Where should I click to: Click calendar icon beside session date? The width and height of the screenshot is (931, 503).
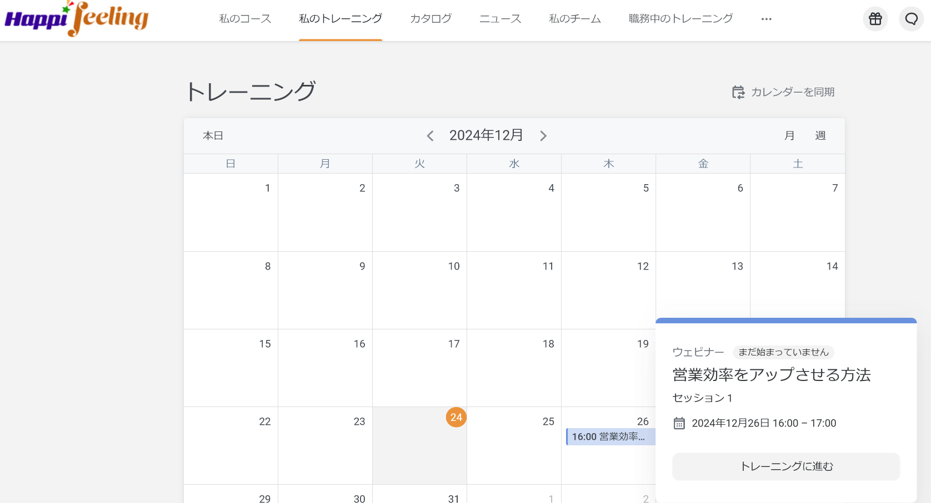pyautogui.click(x=679, y=423)
